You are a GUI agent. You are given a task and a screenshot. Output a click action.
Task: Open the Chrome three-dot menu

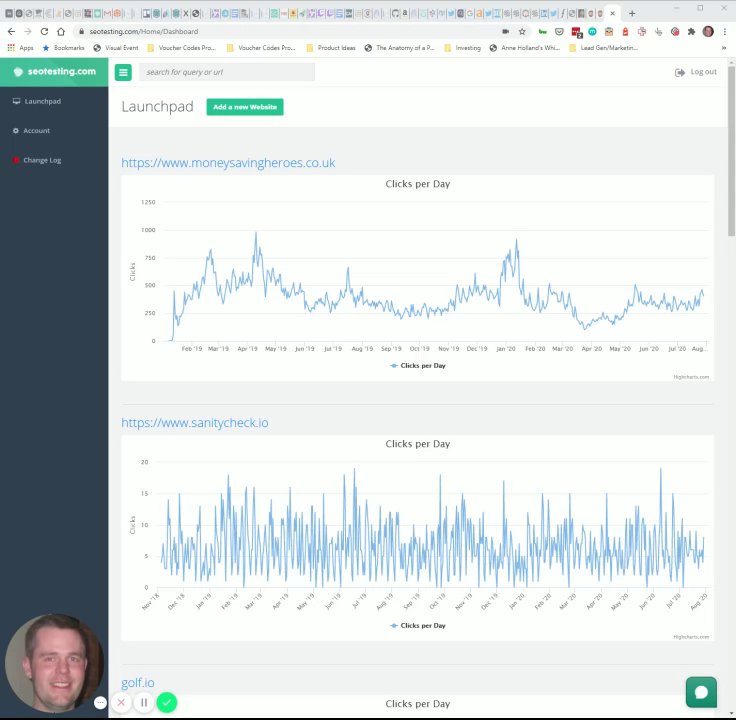[725, 31]
